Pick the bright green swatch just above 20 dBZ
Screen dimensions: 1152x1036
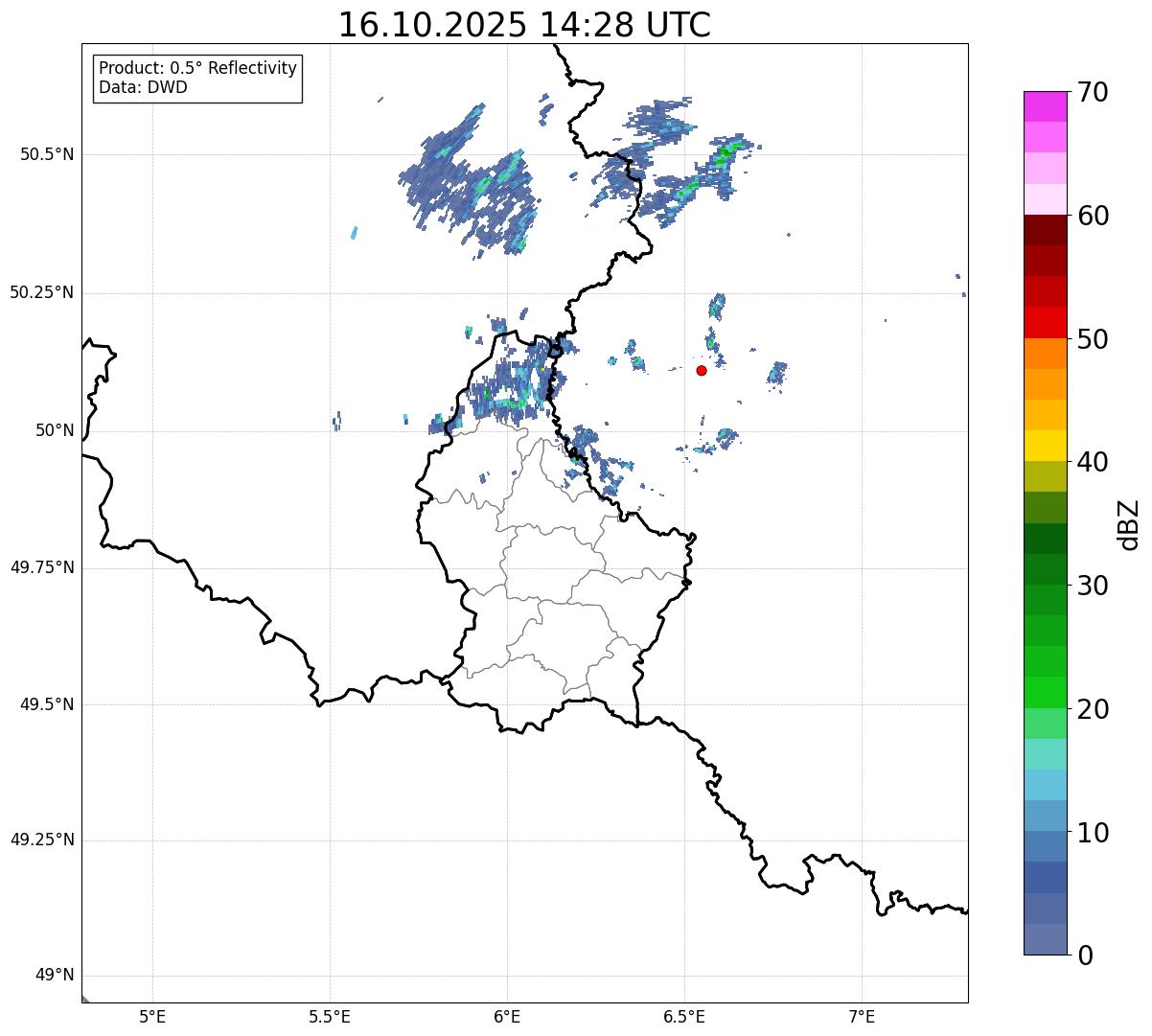coord(1045,692)
